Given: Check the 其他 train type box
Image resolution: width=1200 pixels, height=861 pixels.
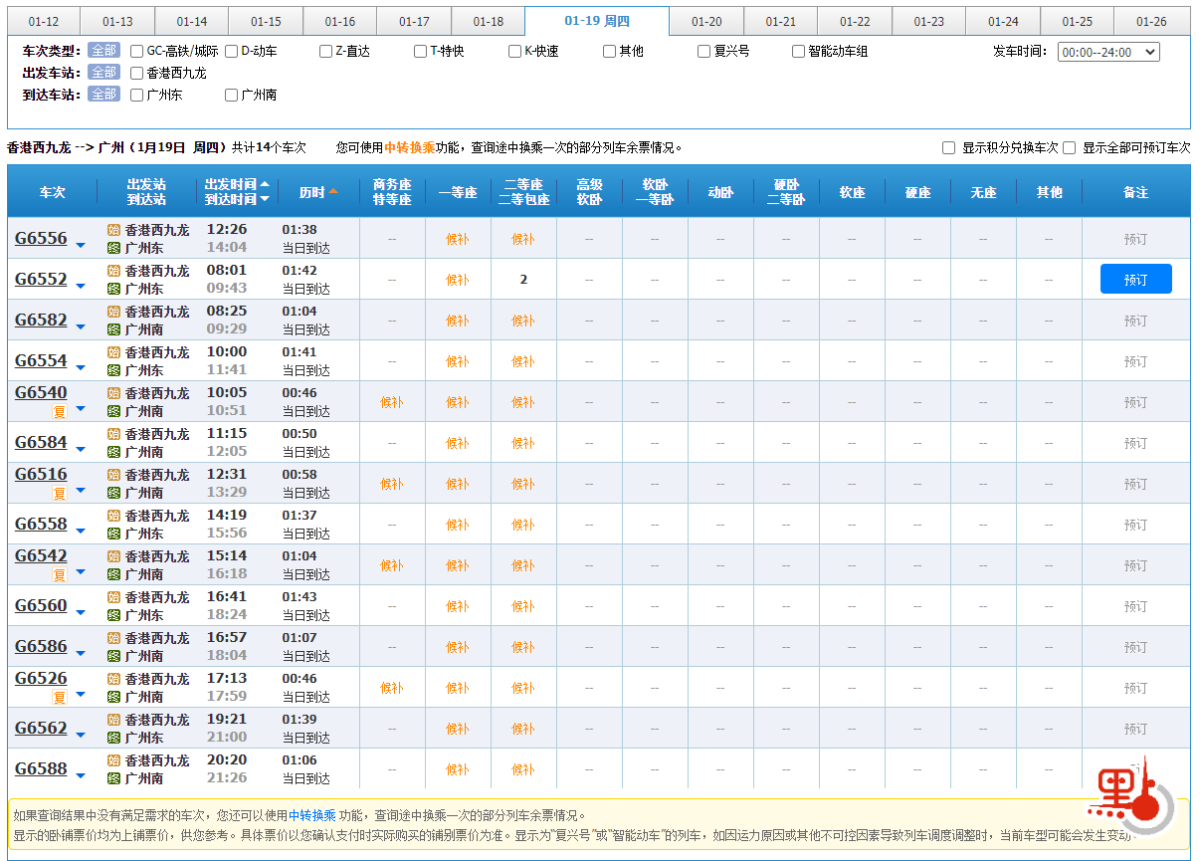Looking at the screenshot, I should (610, 51).
